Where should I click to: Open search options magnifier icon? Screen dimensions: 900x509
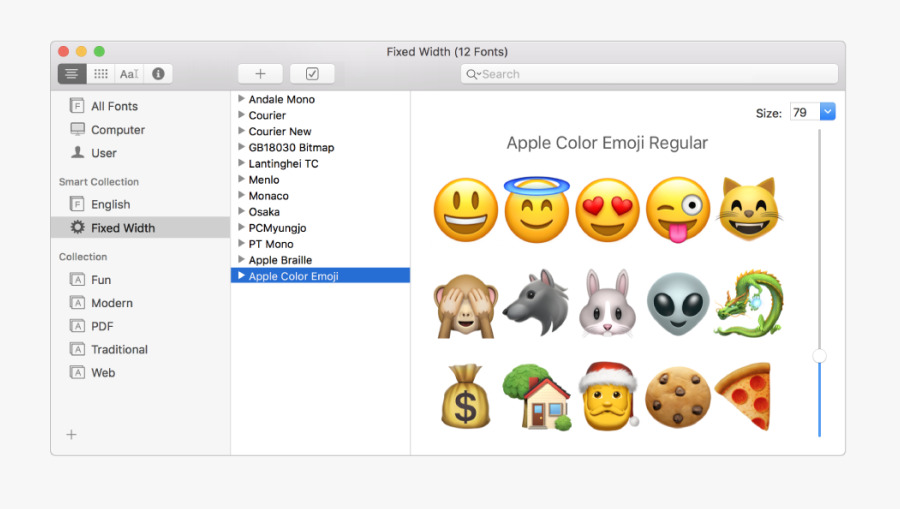tap(473, 74)
